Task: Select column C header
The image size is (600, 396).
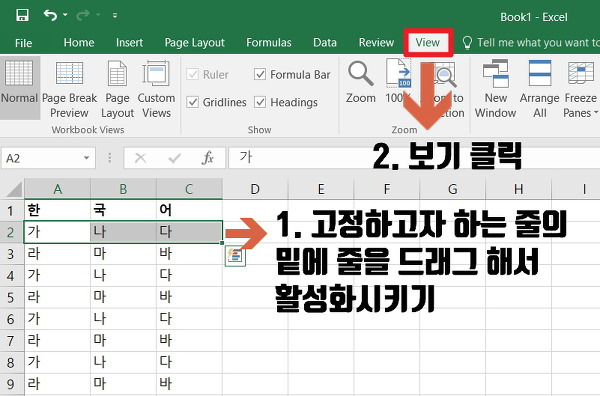Action: 189,189
